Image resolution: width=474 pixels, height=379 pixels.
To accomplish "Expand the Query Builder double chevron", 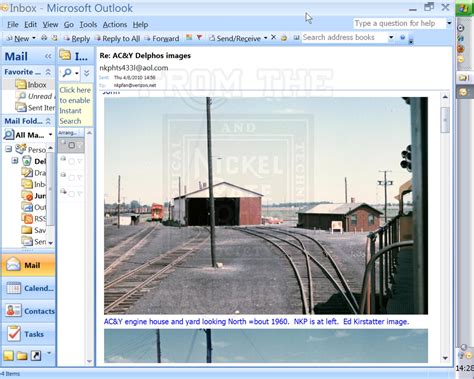I will point(87,73).
